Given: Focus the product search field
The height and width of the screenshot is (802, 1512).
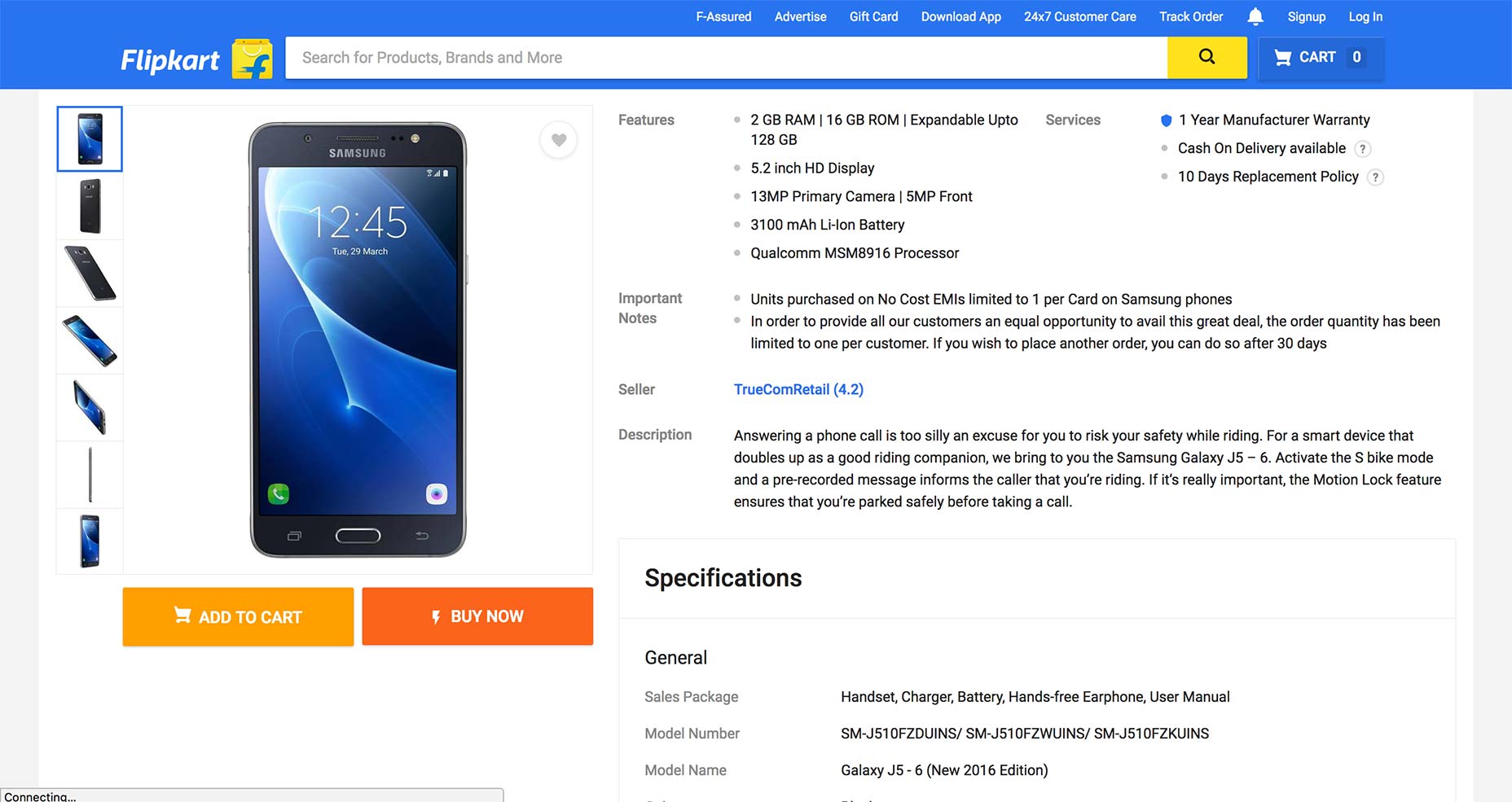Looking at the screenshot, I should point(726,57).
